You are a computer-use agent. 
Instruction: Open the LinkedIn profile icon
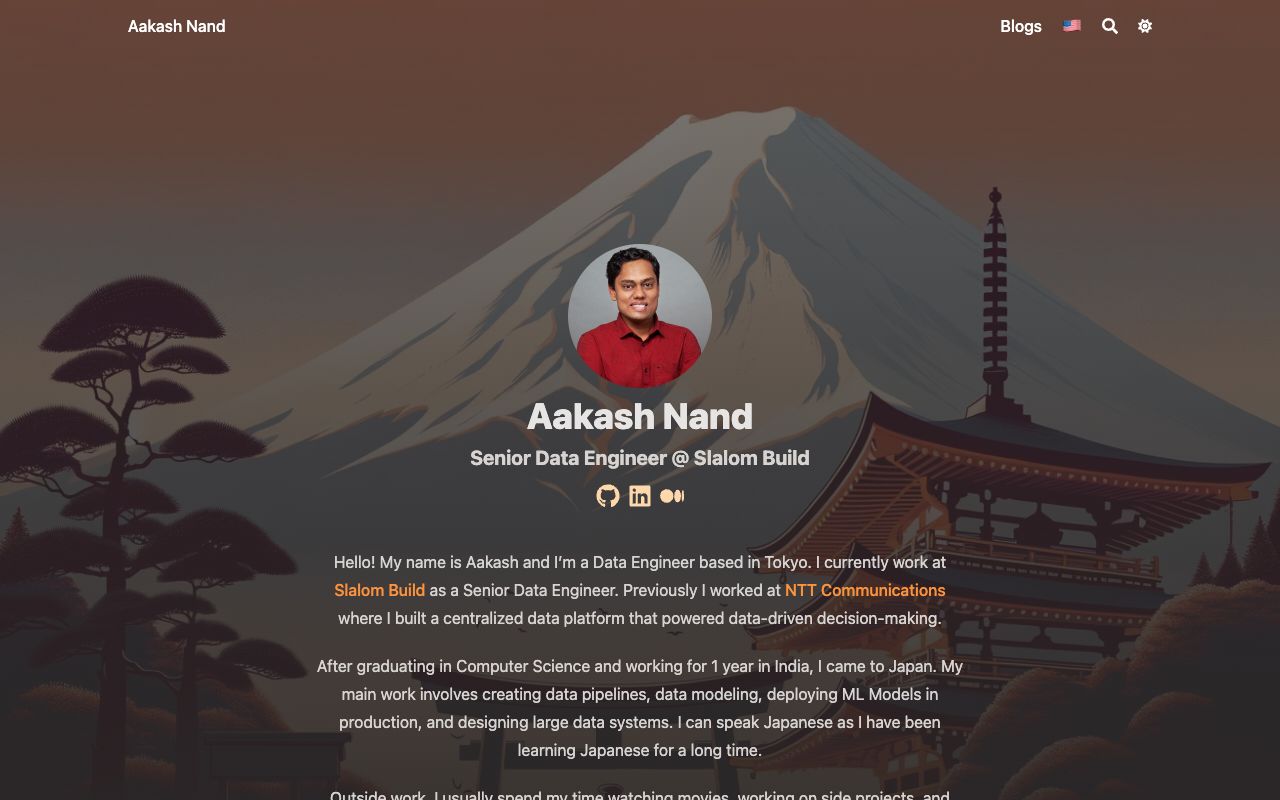pos(640,496)
